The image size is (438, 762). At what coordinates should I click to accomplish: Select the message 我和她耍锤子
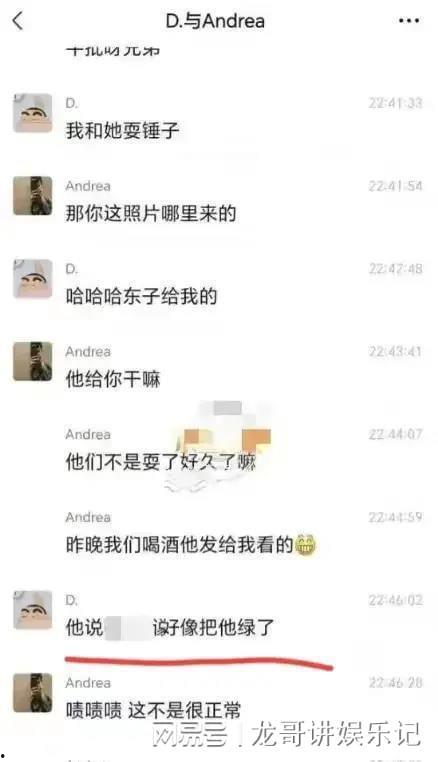pyautogui.click(x=123, y=131)
